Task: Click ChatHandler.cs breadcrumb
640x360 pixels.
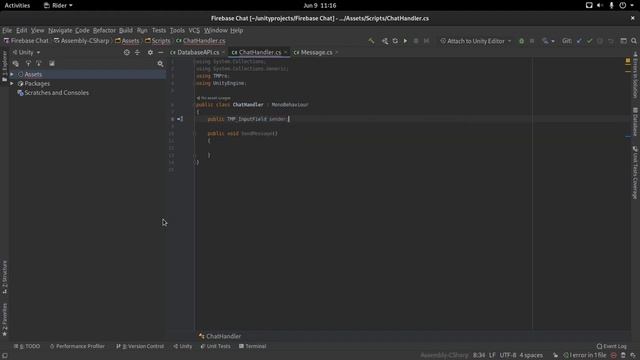Action: (x=200, y=41)
